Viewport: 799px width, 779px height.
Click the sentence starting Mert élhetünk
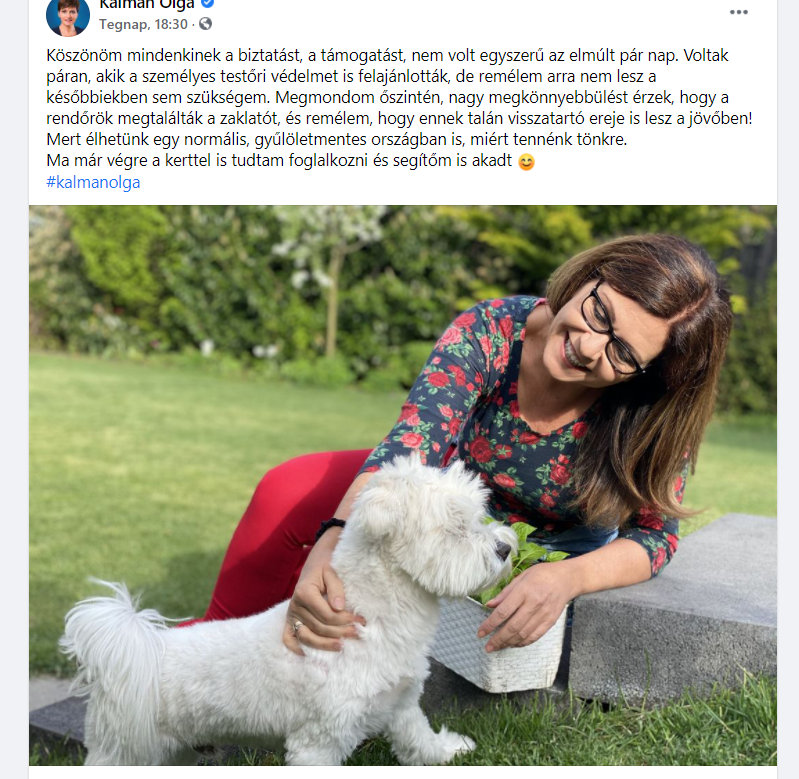(x=336, y=139)
